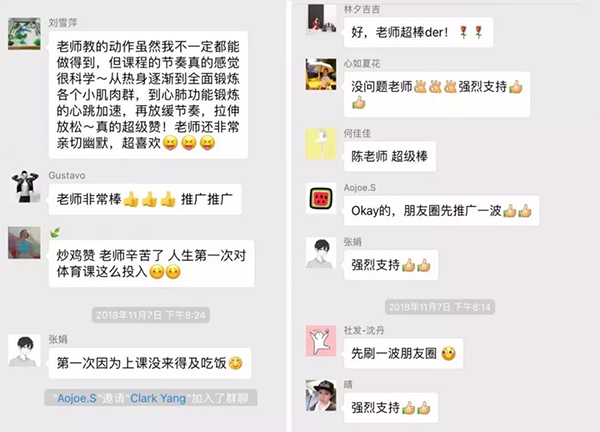
Task: Tap 刘雪萍's avatar picture
Action: (x=24, y=34)
